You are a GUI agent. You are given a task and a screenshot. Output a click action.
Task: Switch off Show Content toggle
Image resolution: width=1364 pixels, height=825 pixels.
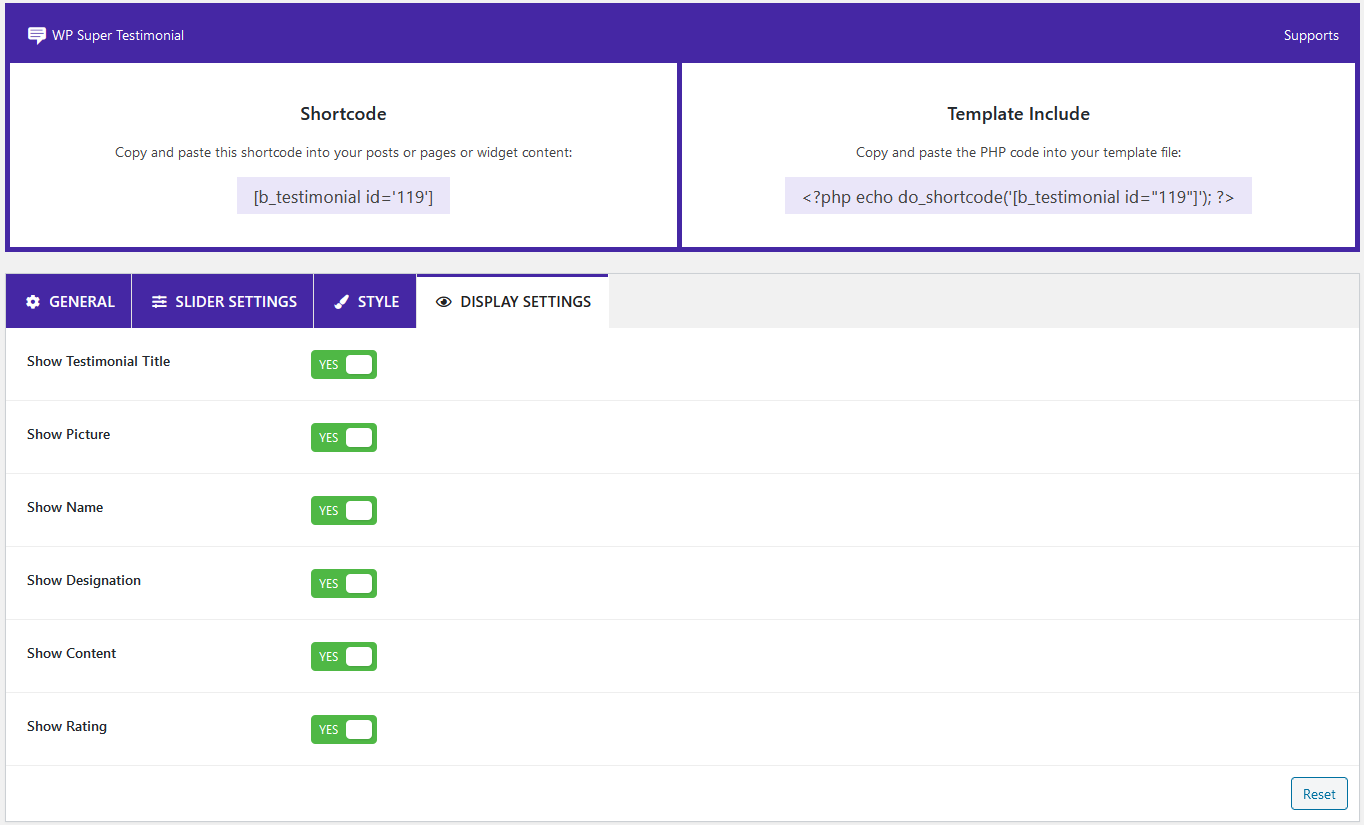(x=344, y=657)
